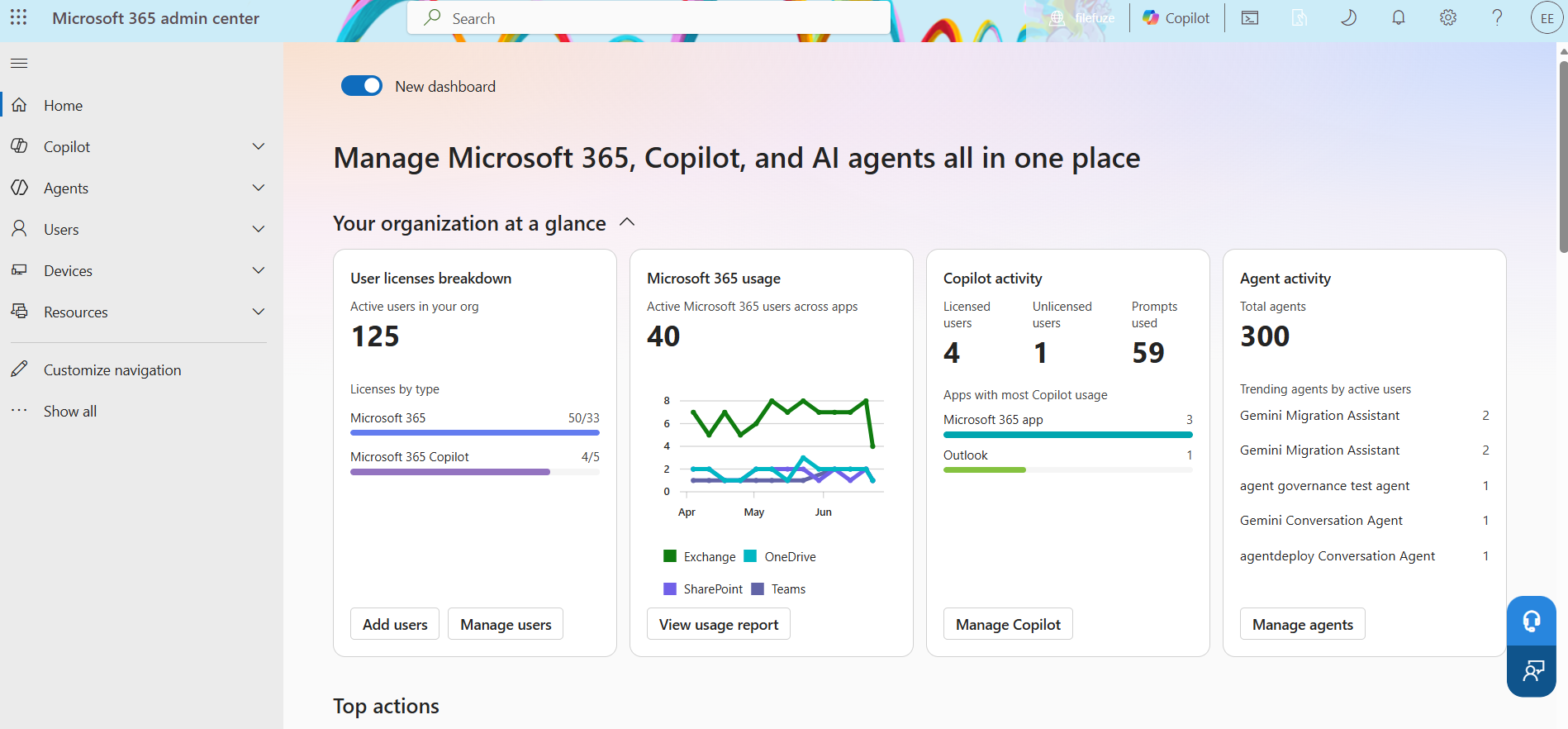Viewport: 1568px width, 729px height.
Task: Click the Customize navigation pencil icon
Action: pos(19,369)
